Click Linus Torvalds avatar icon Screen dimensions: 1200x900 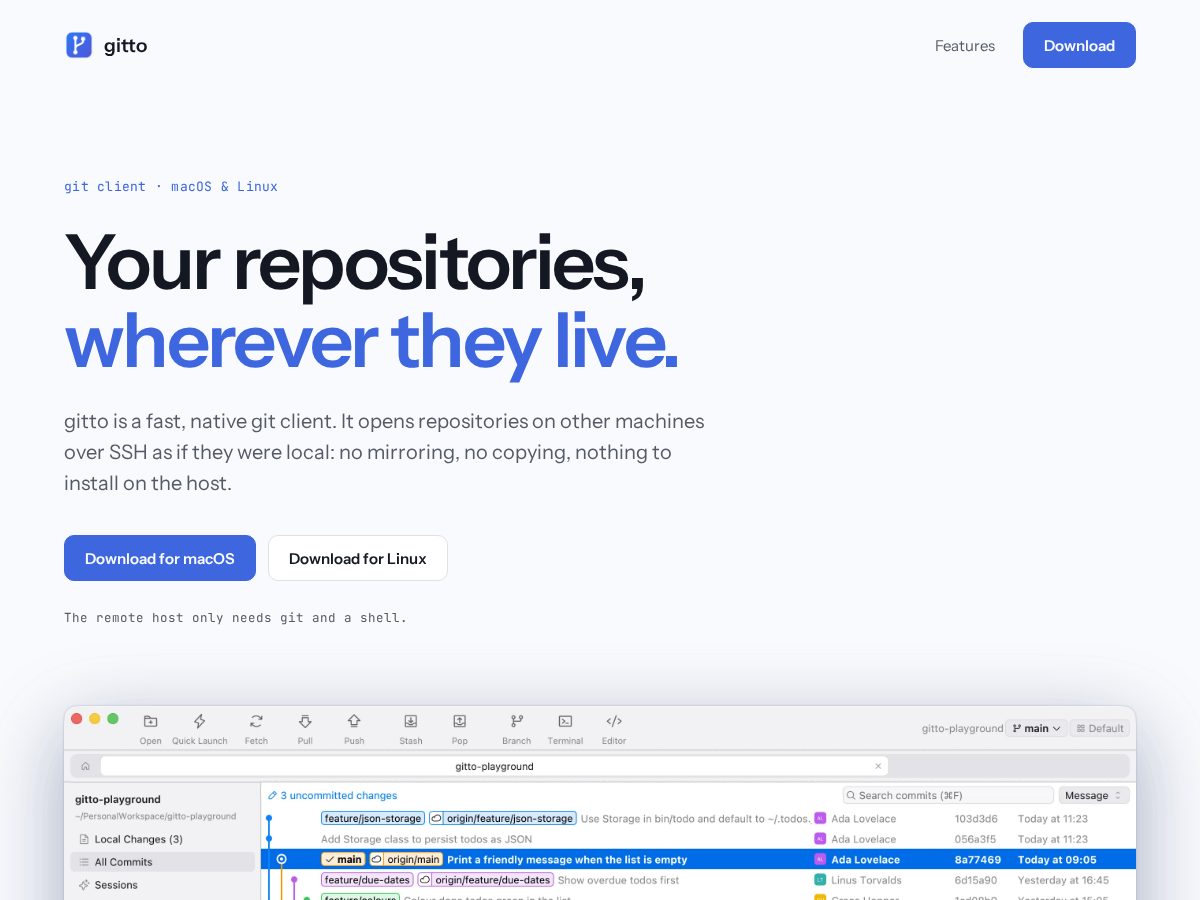click(820, 880)
